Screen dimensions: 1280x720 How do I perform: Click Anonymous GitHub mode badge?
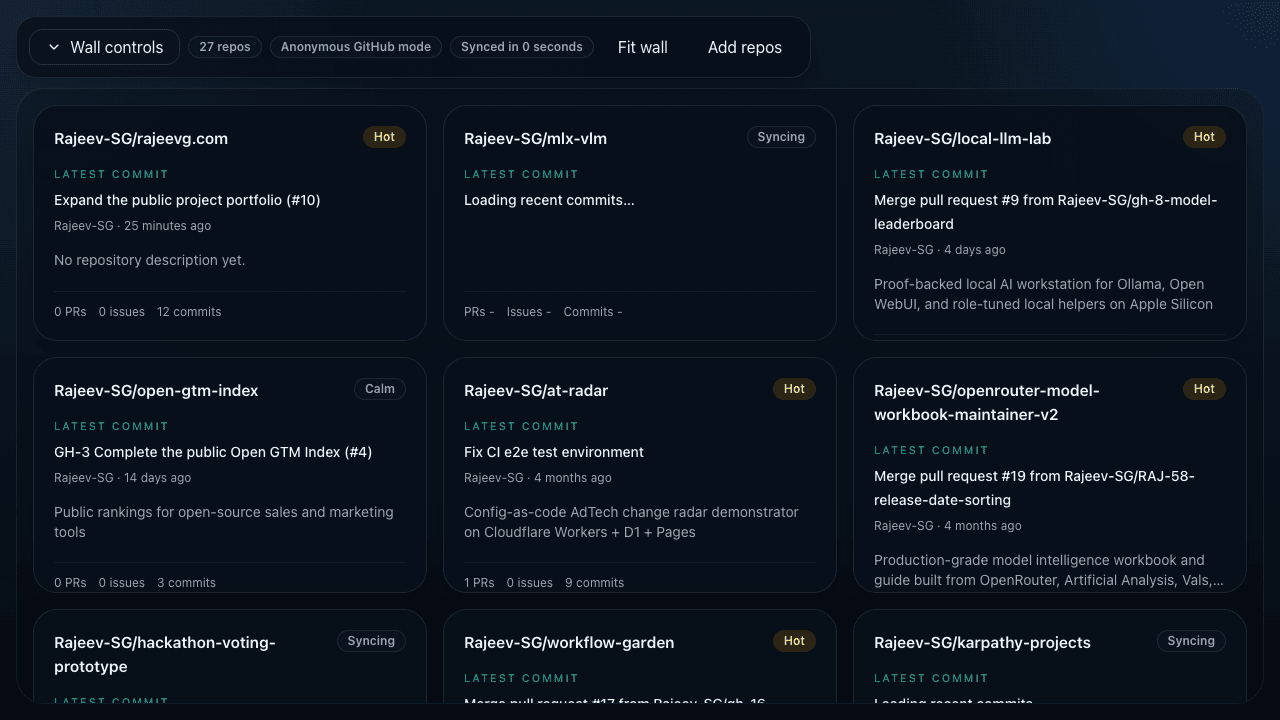pyautogui.click(x=356, y=47)
